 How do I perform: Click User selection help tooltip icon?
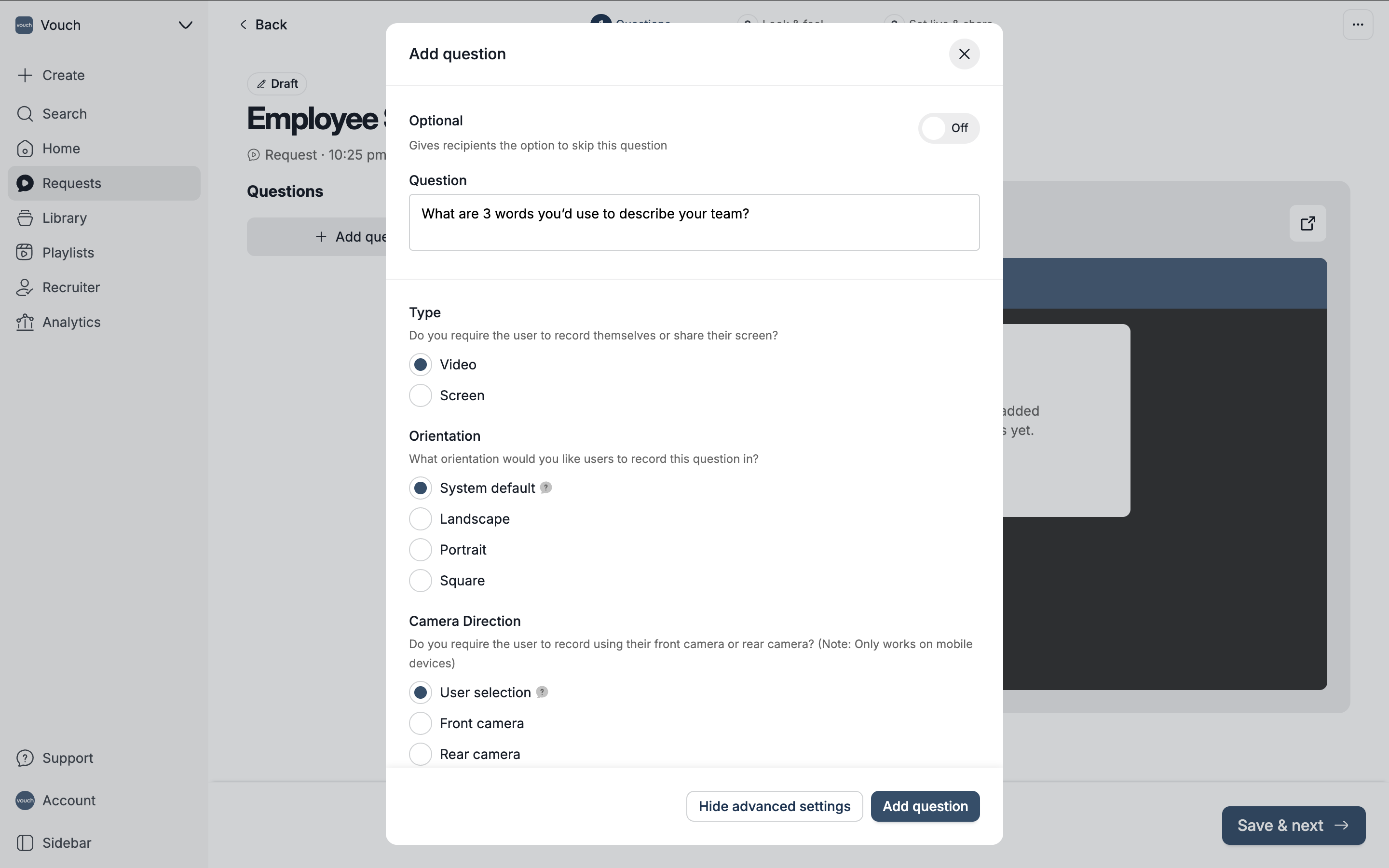tap(542, 692)
